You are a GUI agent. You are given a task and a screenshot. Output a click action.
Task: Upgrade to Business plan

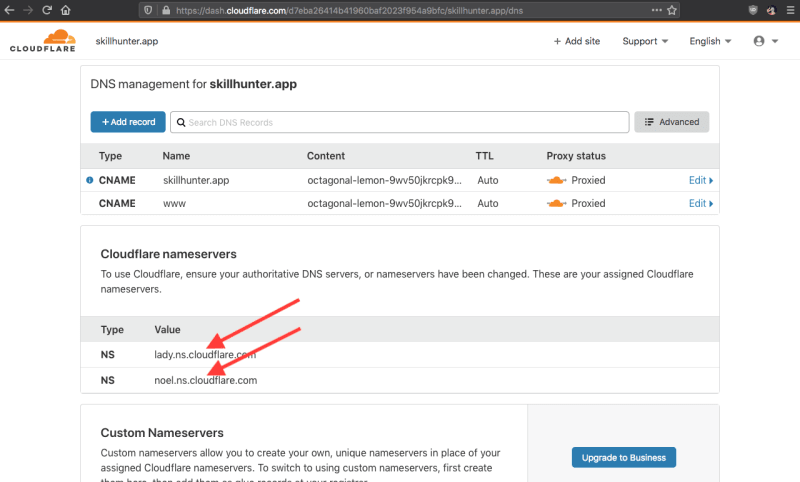tap(623, 458)
